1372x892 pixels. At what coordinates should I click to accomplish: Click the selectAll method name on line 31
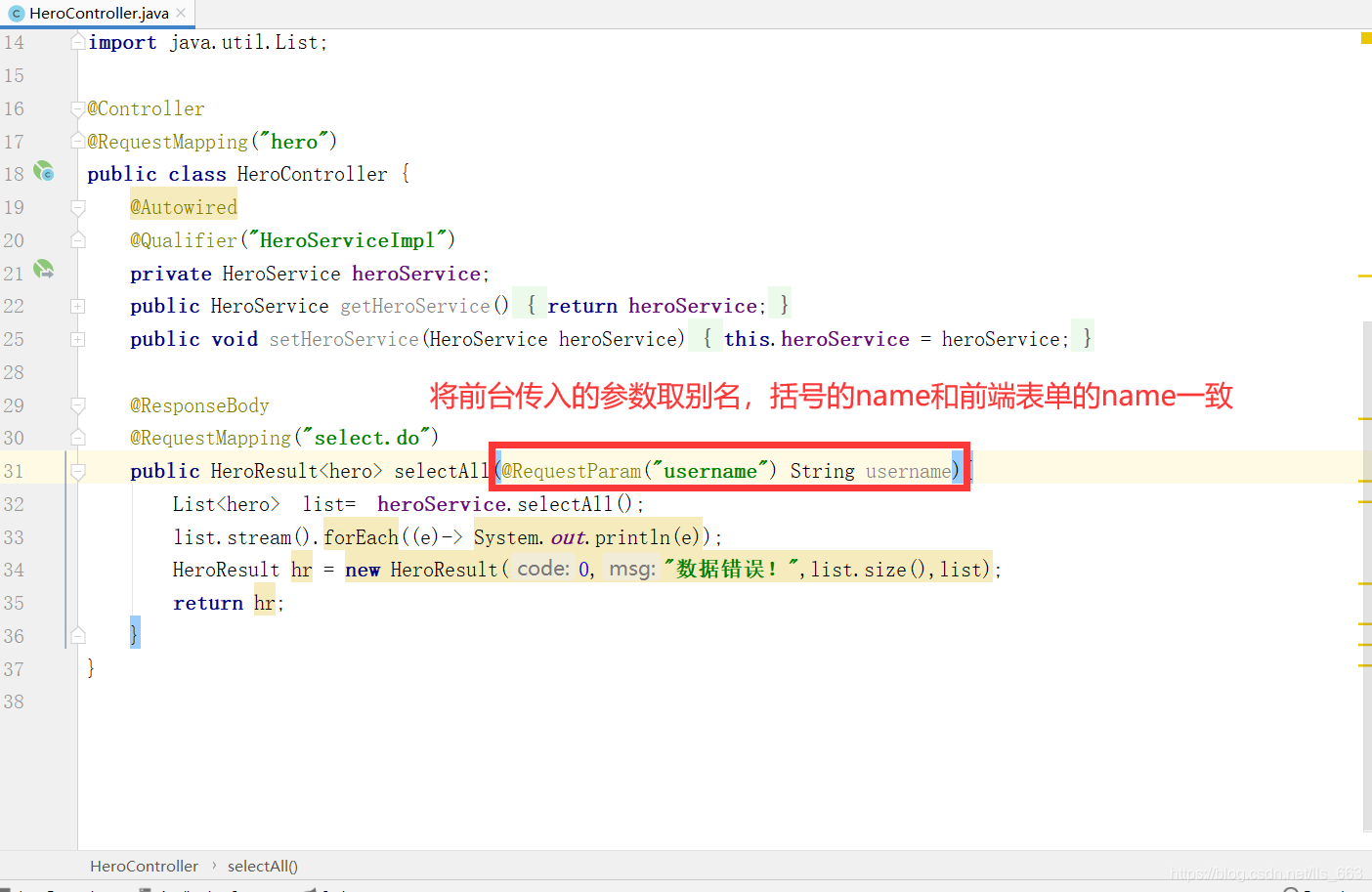coord(442,471)
